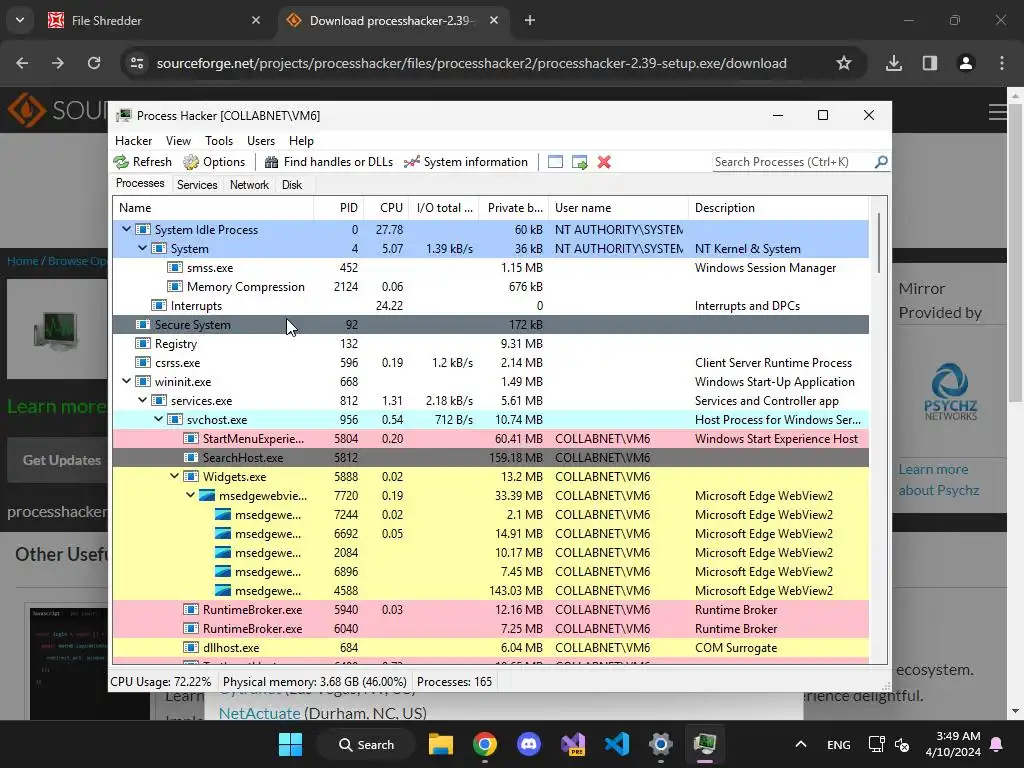The height and width of the screenshot is (768, 1024).
Task: Select RuntimeBroker.exe with PID 6040
Action: [x=490, y=628]
